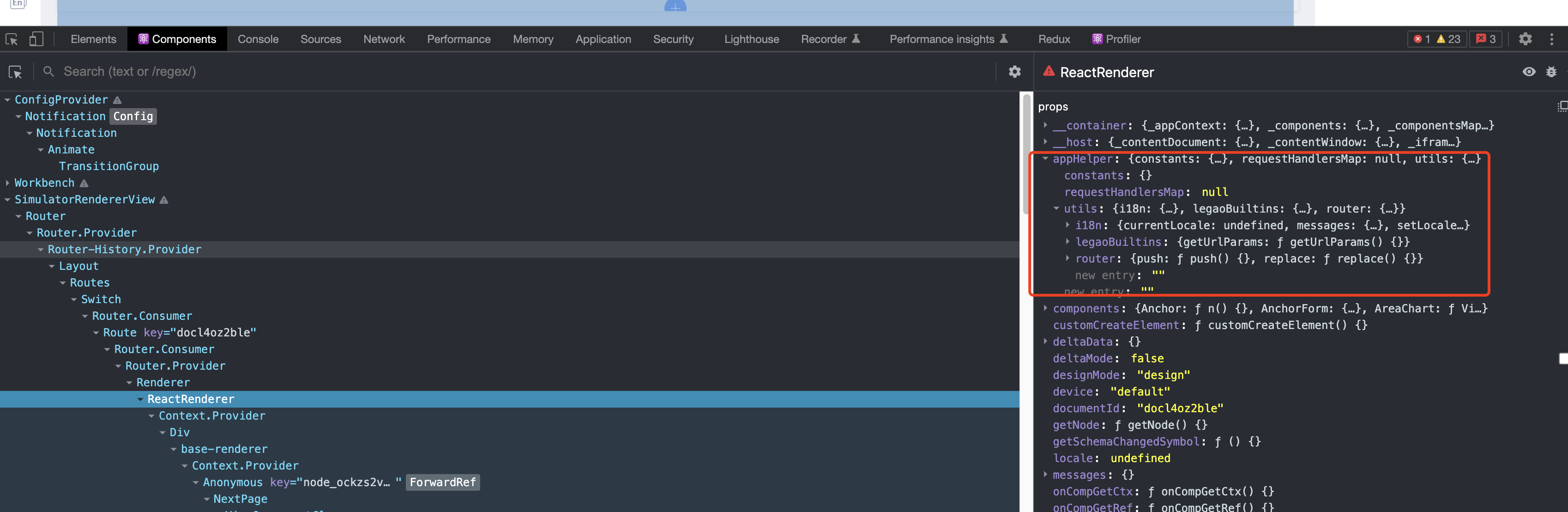Click the select-component-in-page picker icon
Screen dimensions: 1568x512
tap(15, 72)
